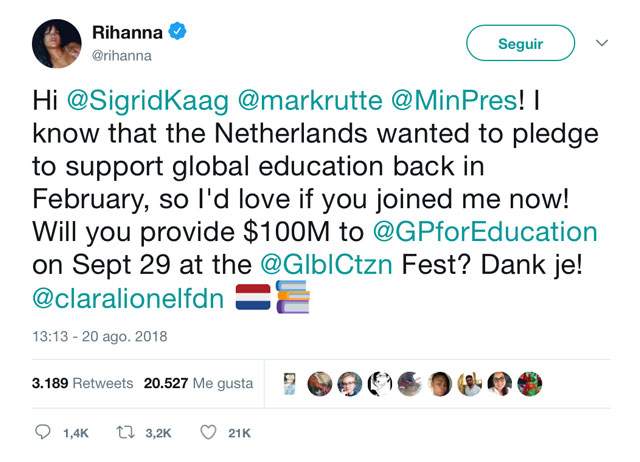The image size is (640, 462).
Task: Click the first liker avatar thumbnail
Action: [289, 384]
